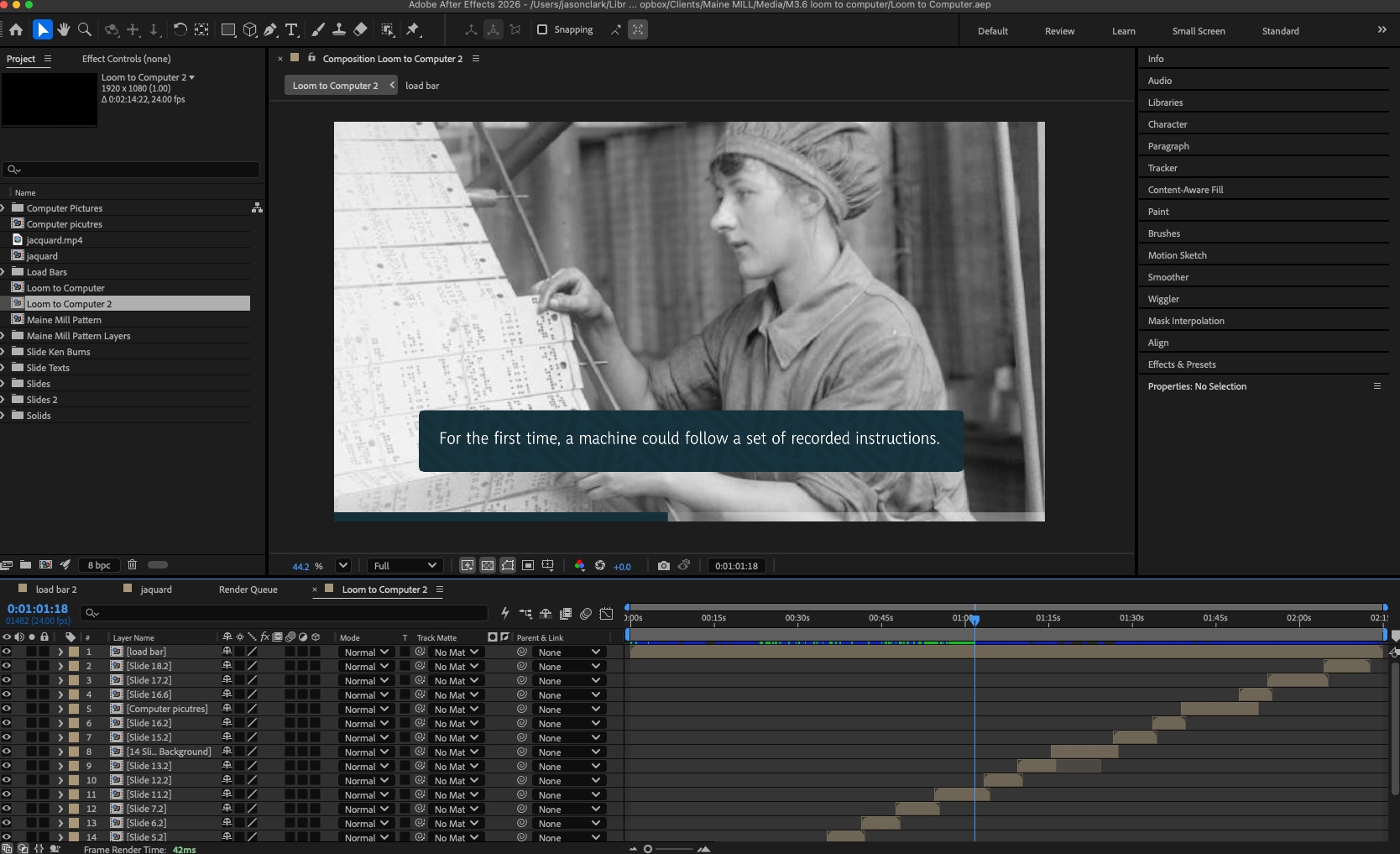Select the Horizontal Type tool
The height and width of the screenshot is (854, 1400).
[291, 30]
